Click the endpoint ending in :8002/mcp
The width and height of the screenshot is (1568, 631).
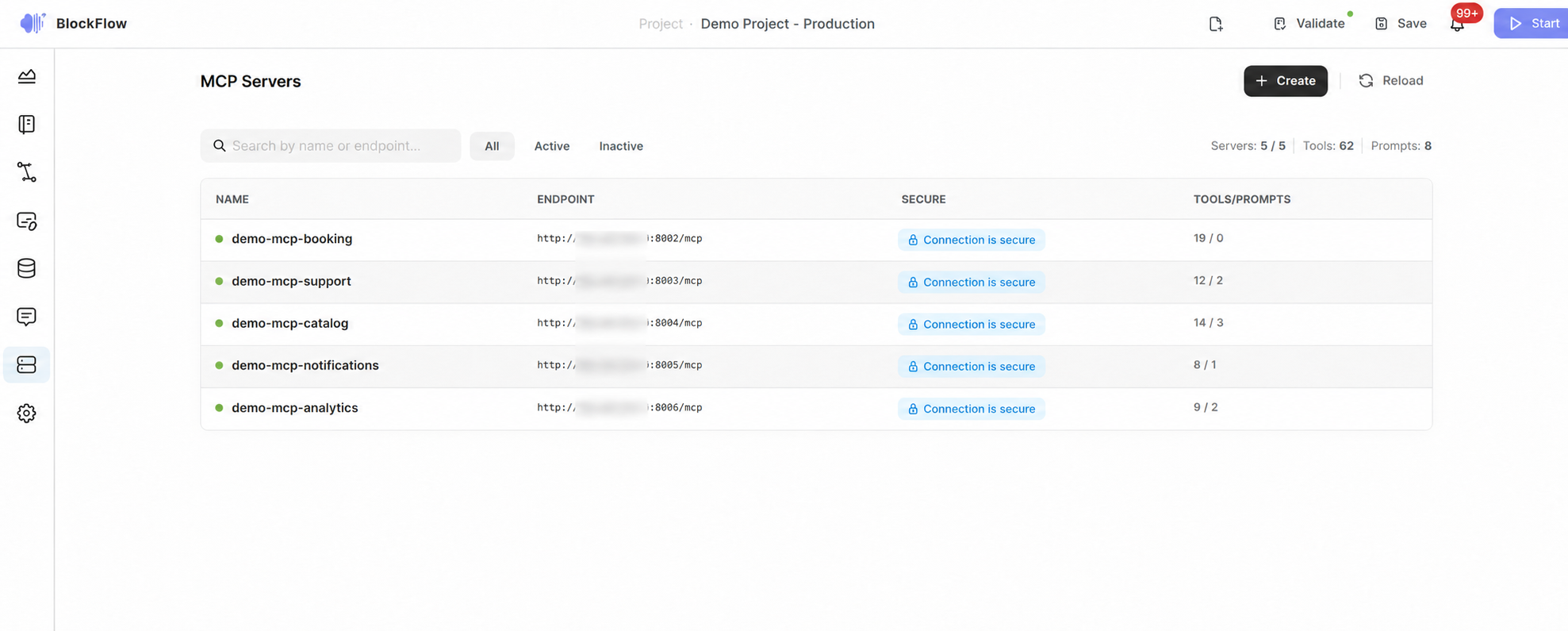coord(619,238)
